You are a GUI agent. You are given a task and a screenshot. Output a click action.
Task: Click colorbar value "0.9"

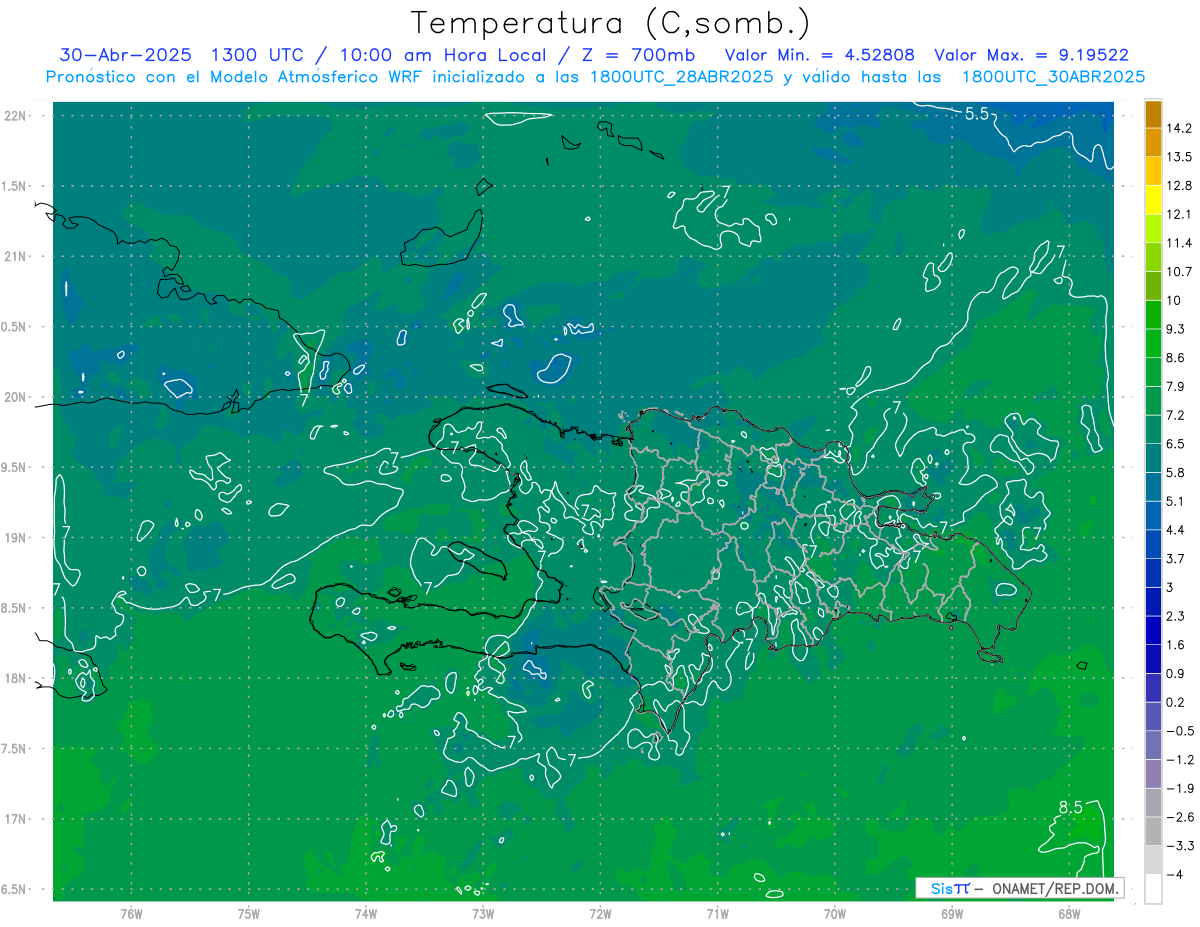(x=1176, y=673)
